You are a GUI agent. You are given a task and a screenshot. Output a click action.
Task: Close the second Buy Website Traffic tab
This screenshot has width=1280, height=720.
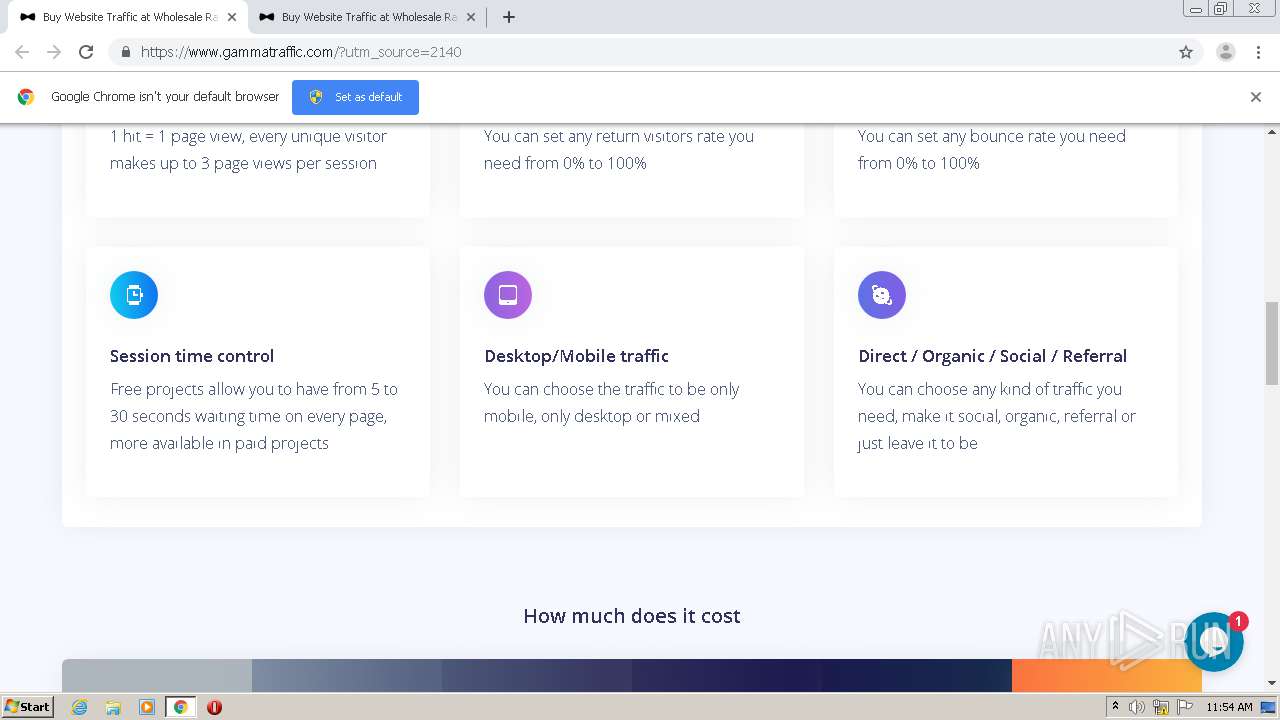click(471, 17)
